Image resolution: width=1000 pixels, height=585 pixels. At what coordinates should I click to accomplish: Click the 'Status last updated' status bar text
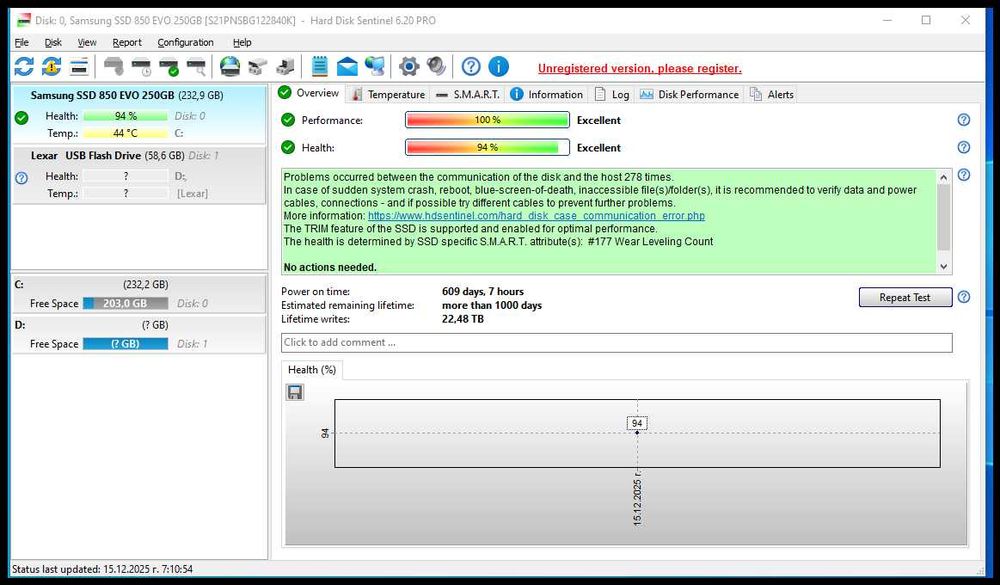click(x=102, y=569)
